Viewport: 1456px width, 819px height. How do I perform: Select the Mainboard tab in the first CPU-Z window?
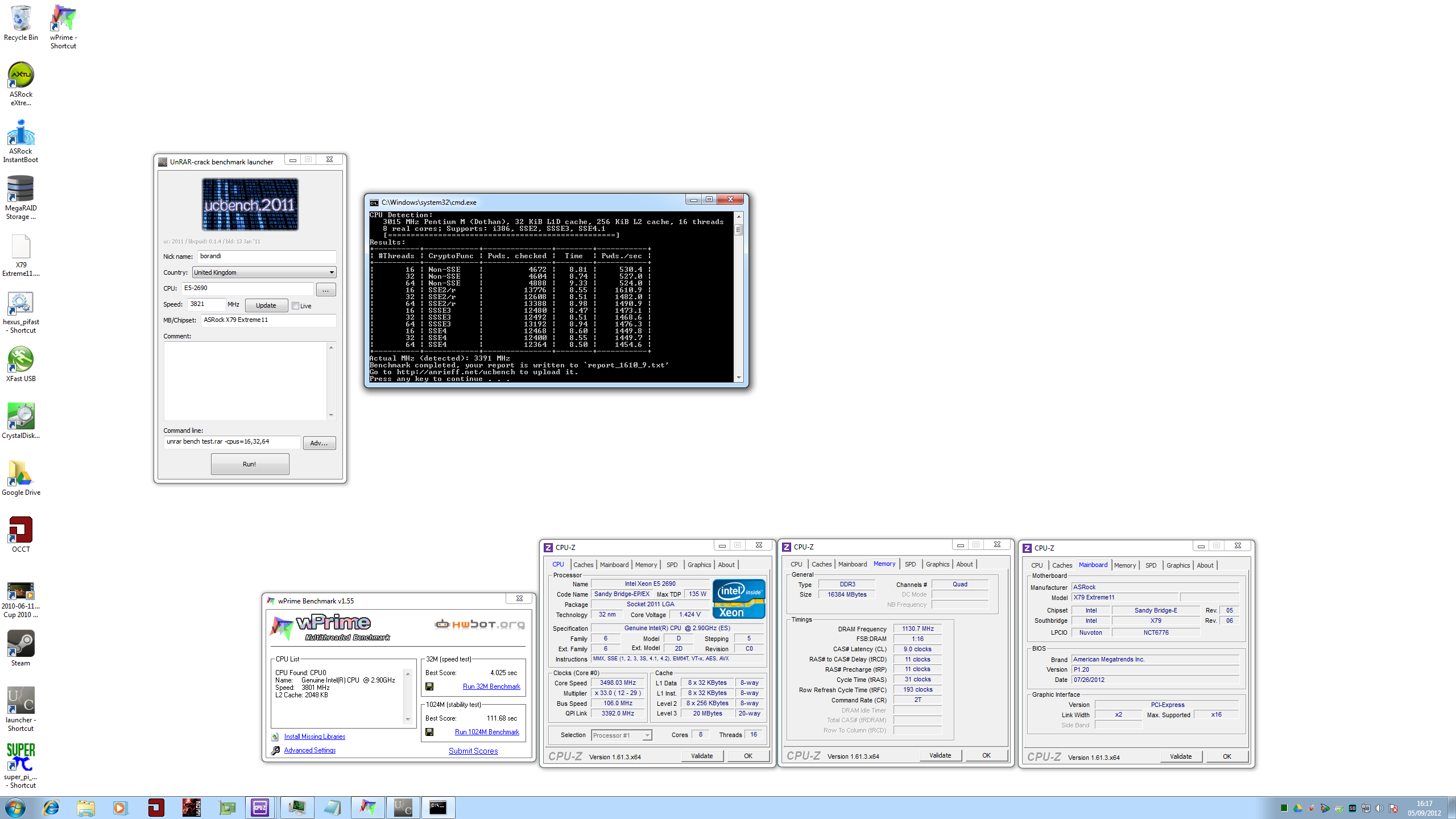coord(614,565)
